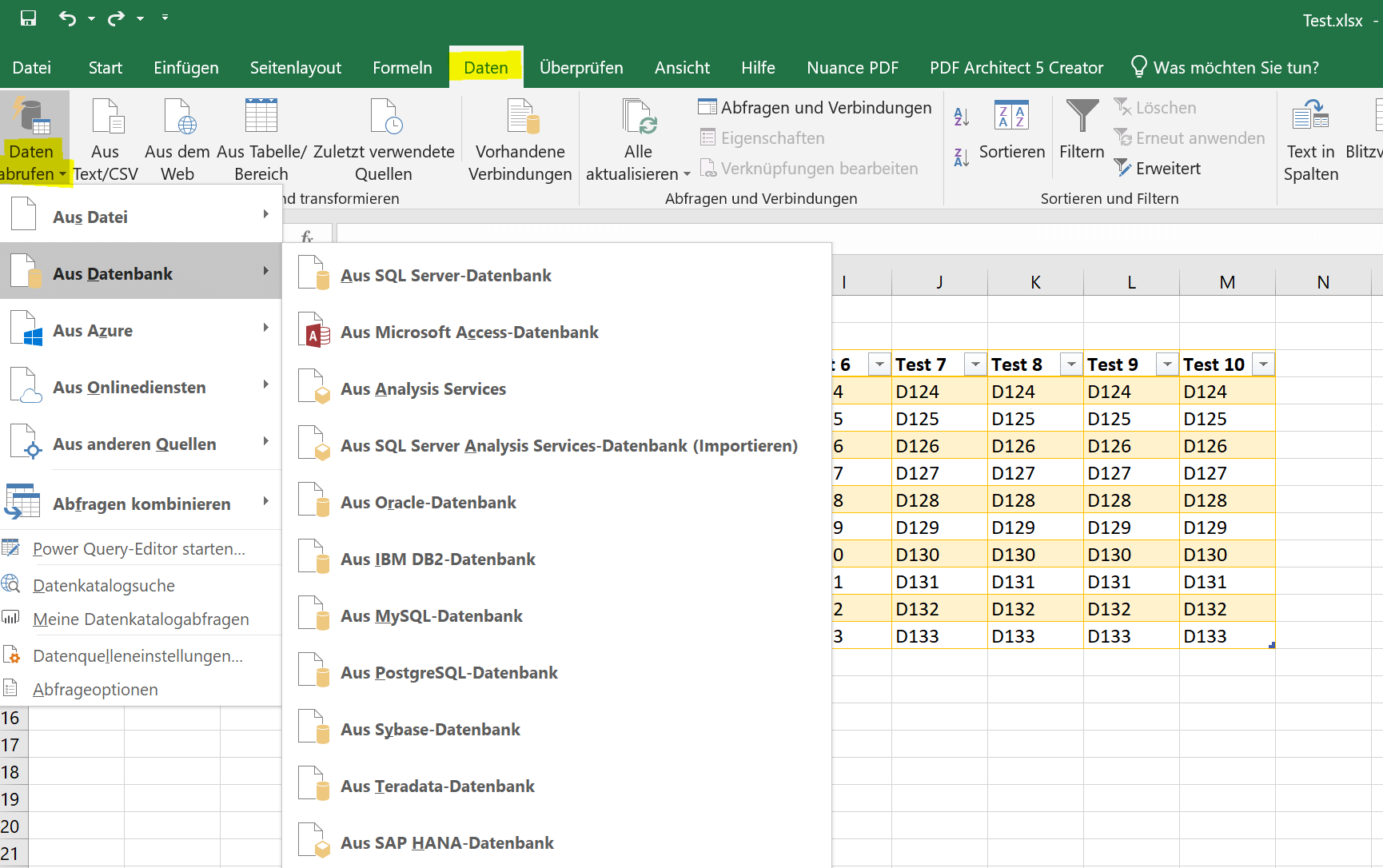Choose Aus Sybase-Datenbank
Image resolution: width=1383 pixels, height=868 pixels.
556,729
